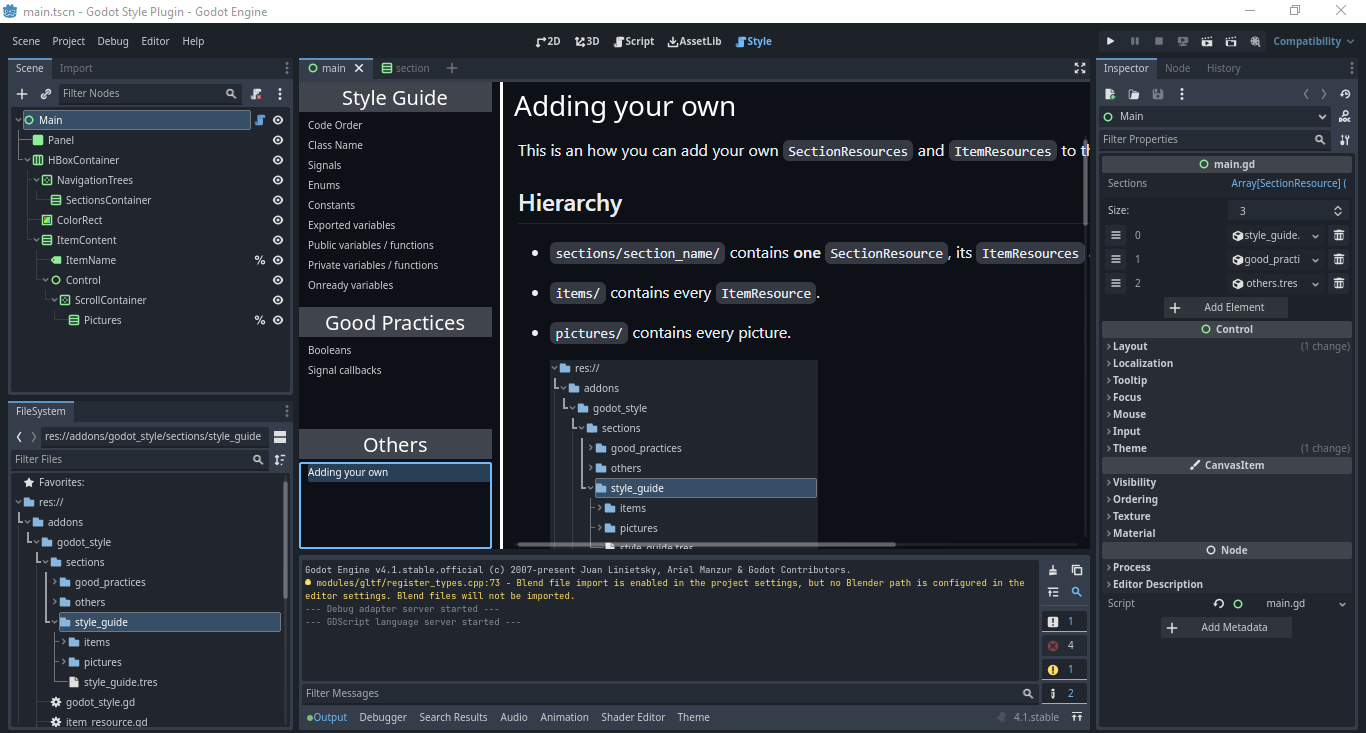Screen dimensions: 1366x733
Task: Open Inspector history clock icon
Action: 1345,94
